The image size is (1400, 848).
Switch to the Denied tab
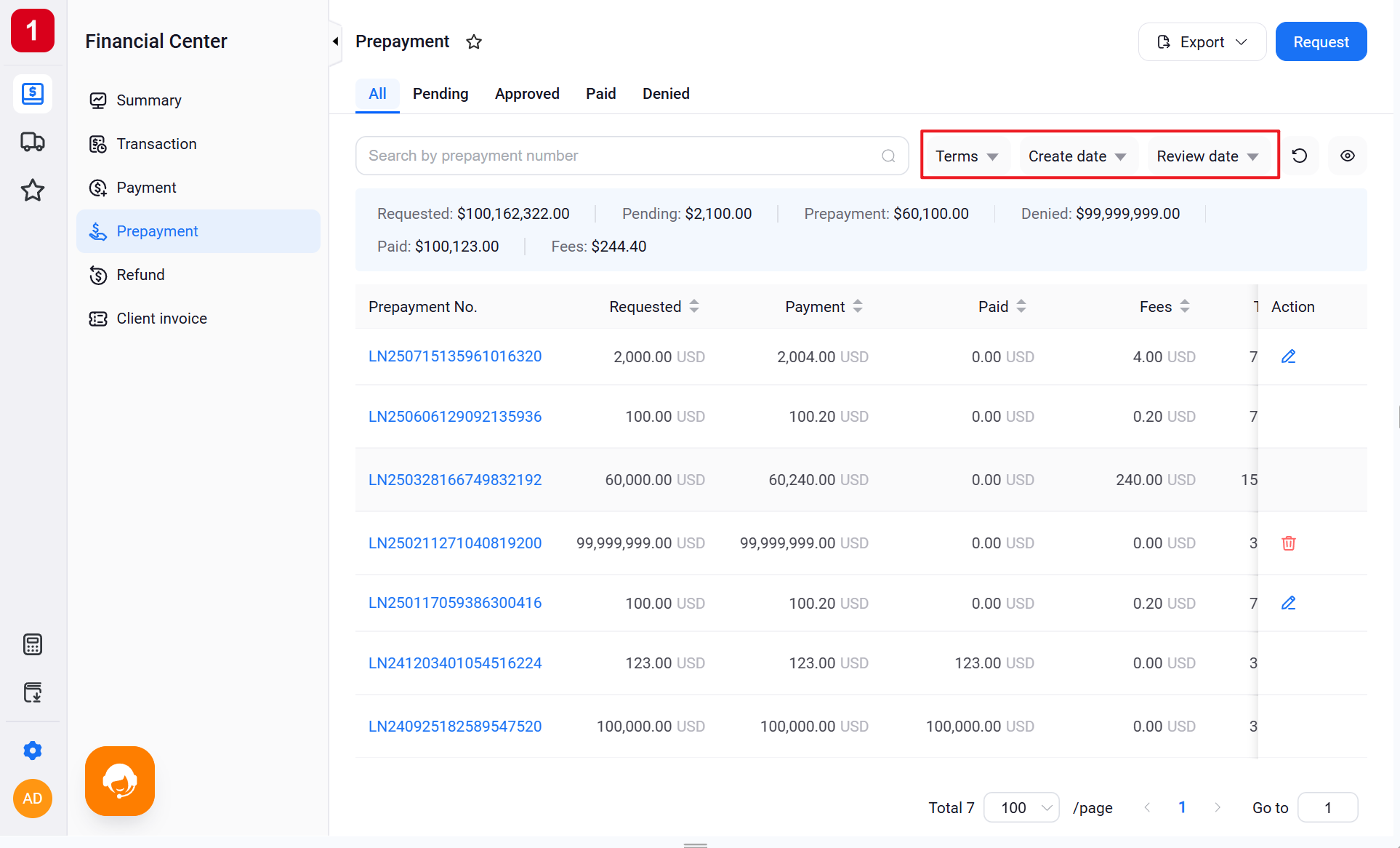(666, 94)
